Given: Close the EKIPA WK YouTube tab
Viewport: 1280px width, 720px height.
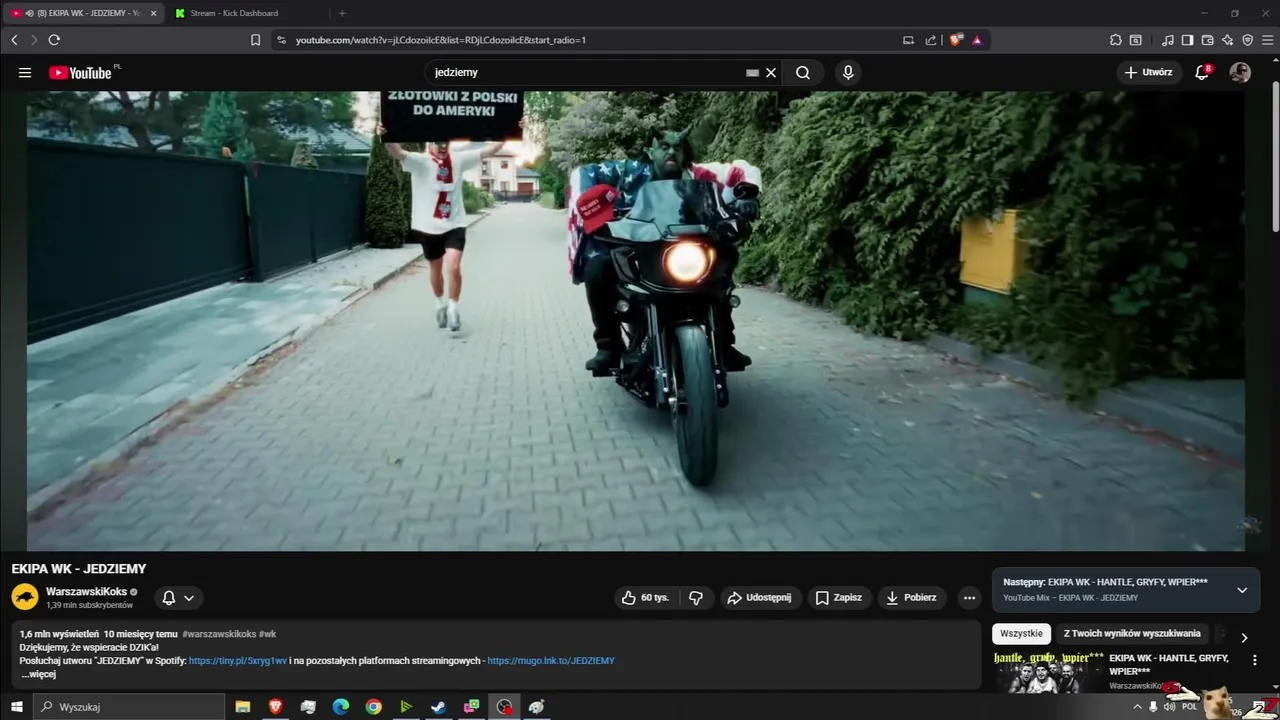Looking at the screenshot, I should tap(153, 13).
